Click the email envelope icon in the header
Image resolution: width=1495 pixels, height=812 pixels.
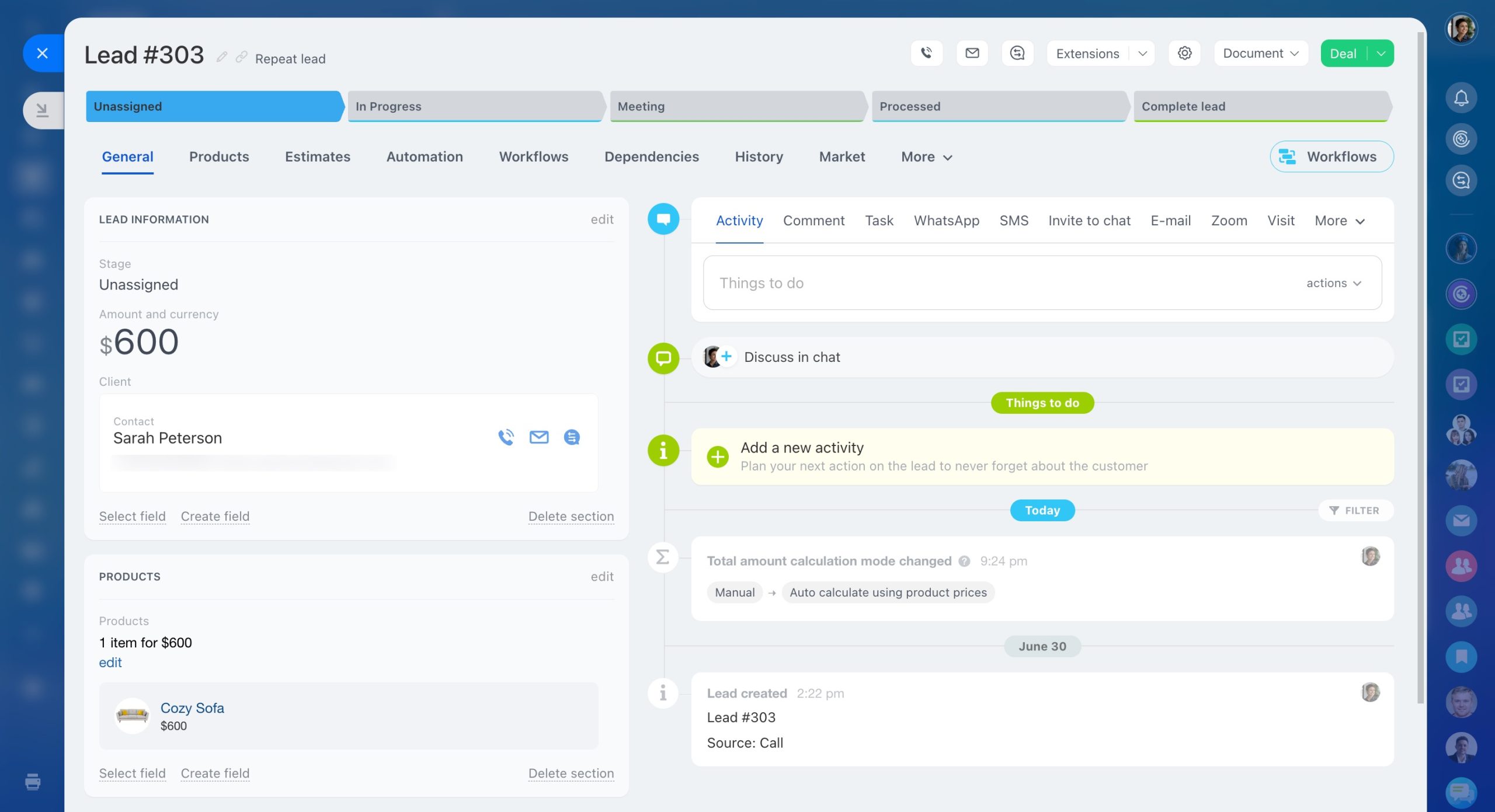[972, 53]
